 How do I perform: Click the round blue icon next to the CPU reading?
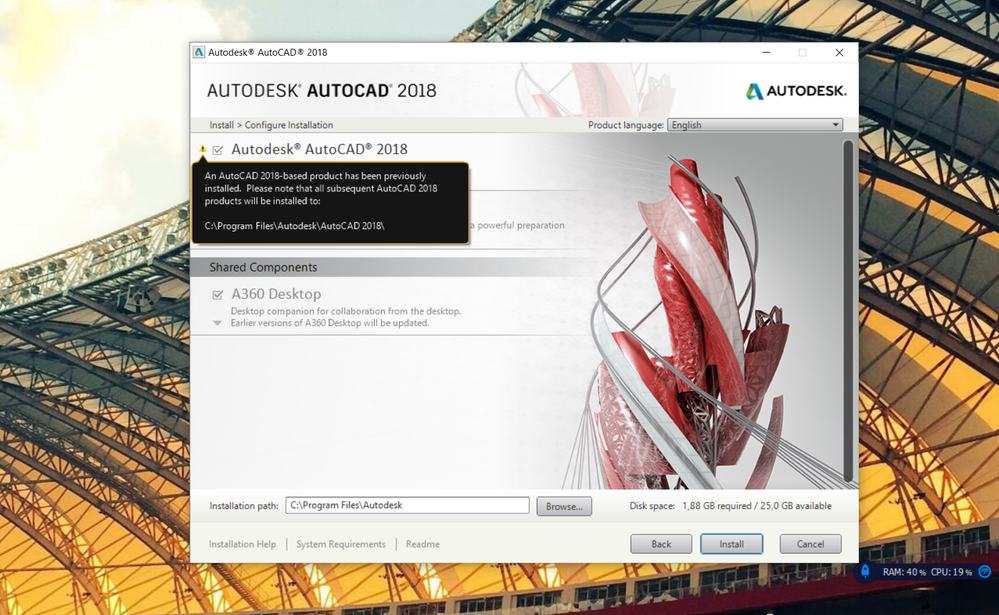click(x=985, y=572)
